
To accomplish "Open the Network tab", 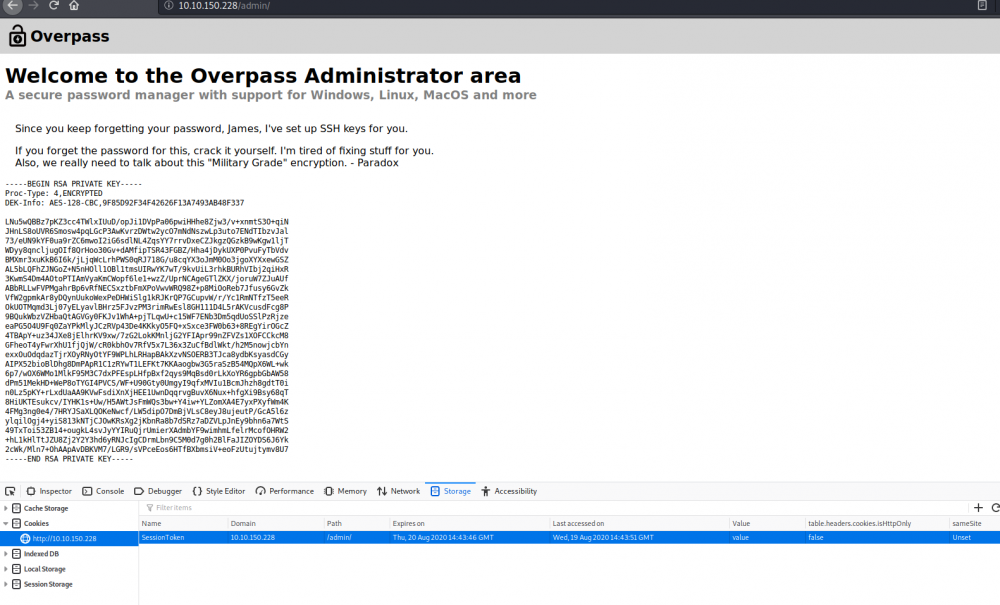I will tap(398, 491).
